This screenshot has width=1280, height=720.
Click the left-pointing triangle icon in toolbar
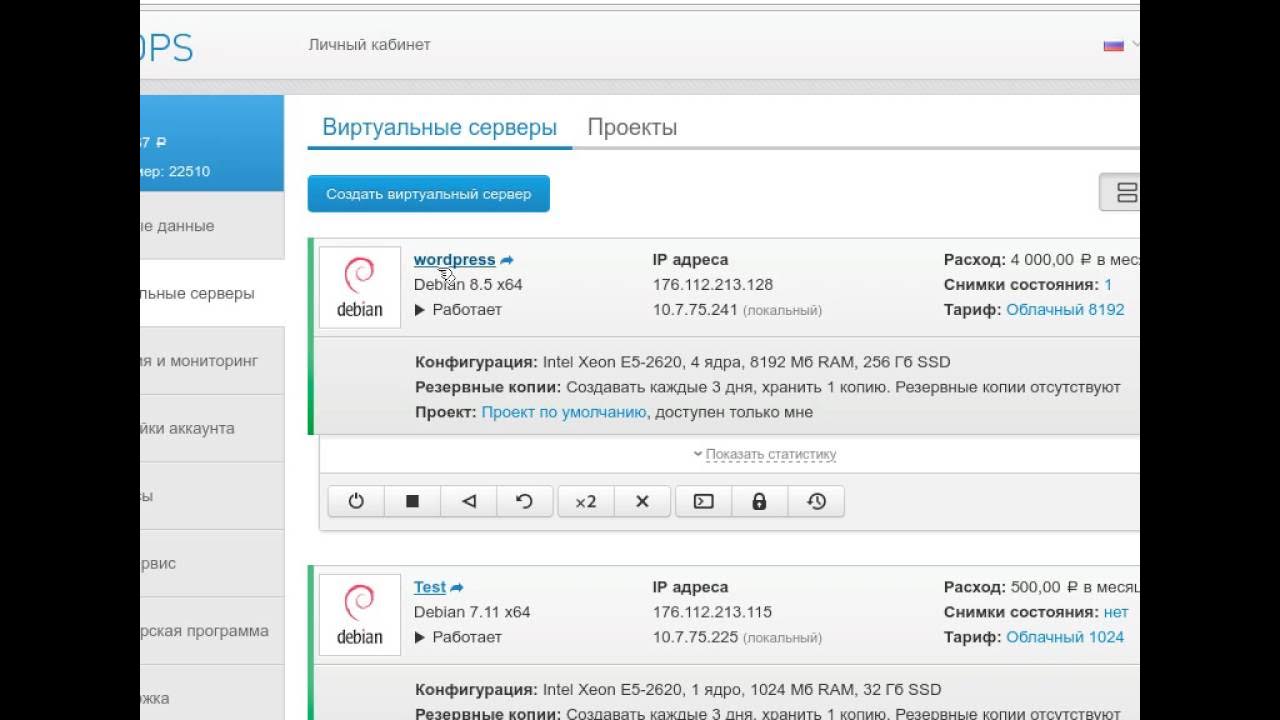(468, 502)
